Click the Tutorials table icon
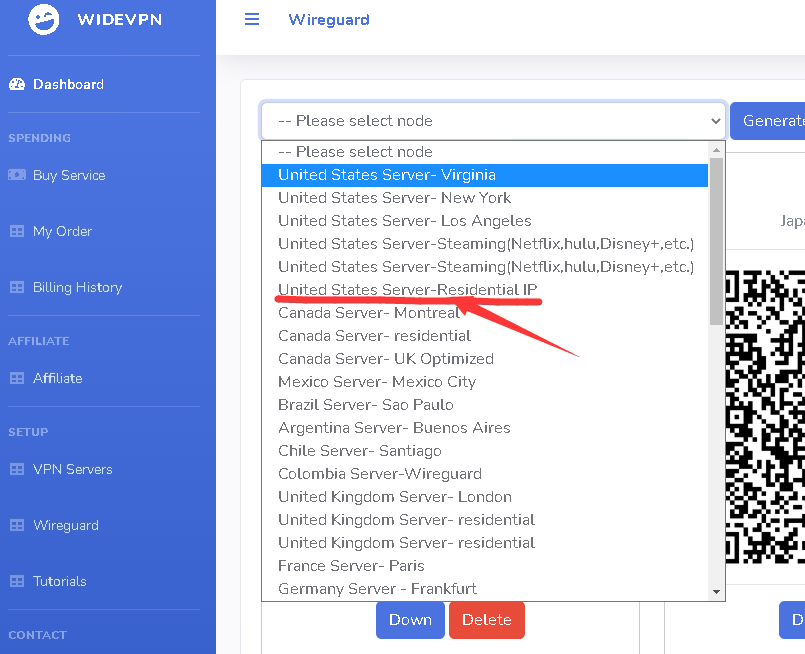This screenshot has height=654, width=805. 17,581
